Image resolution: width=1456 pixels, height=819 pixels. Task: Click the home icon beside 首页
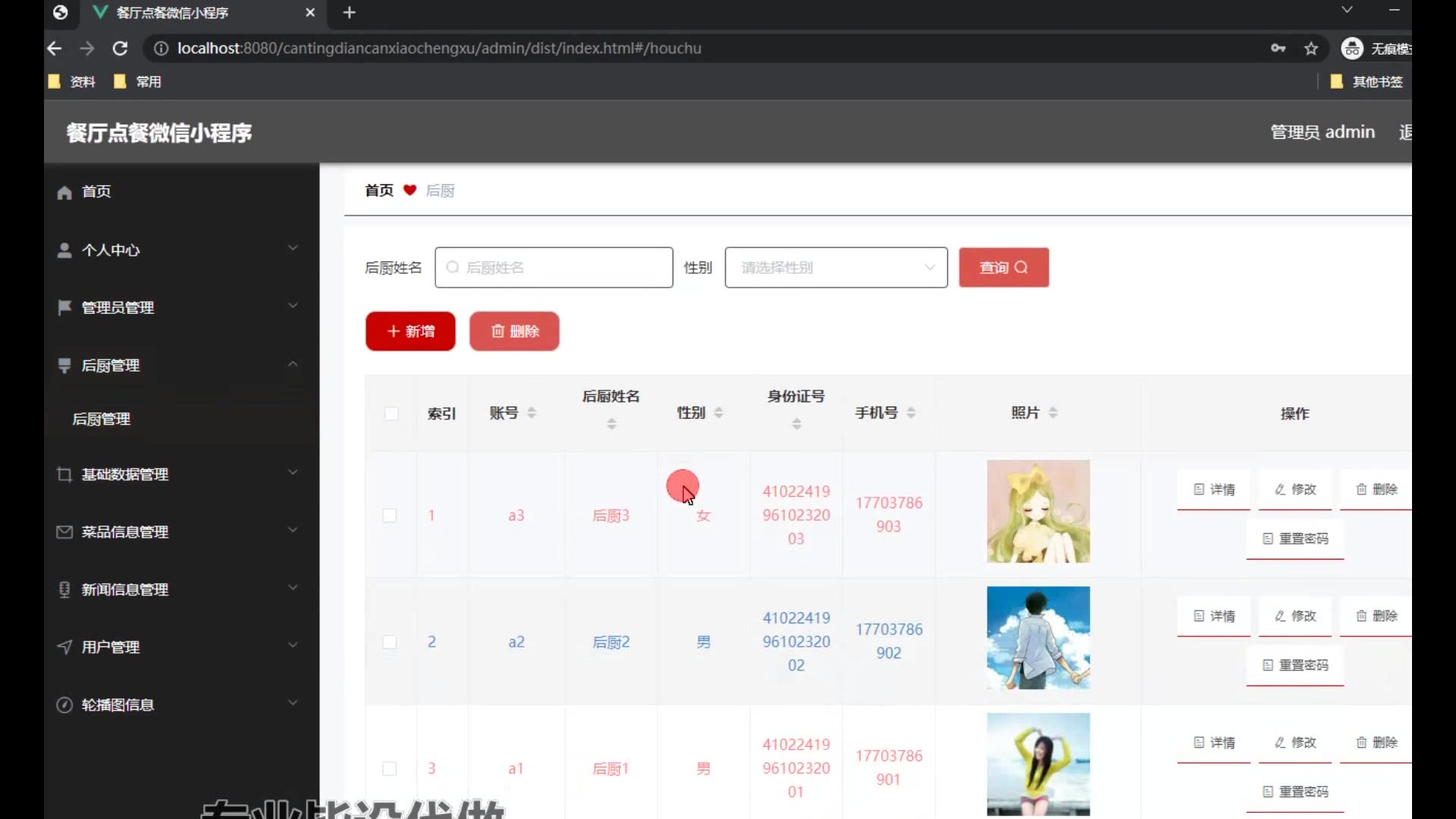64,192
